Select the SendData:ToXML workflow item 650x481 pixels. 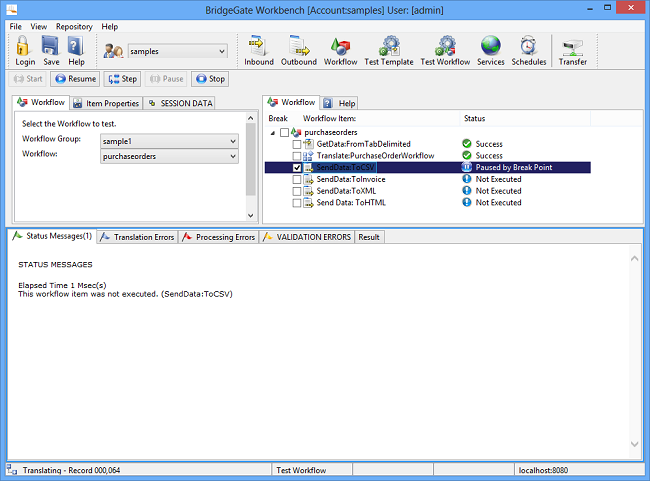point(346,191)
